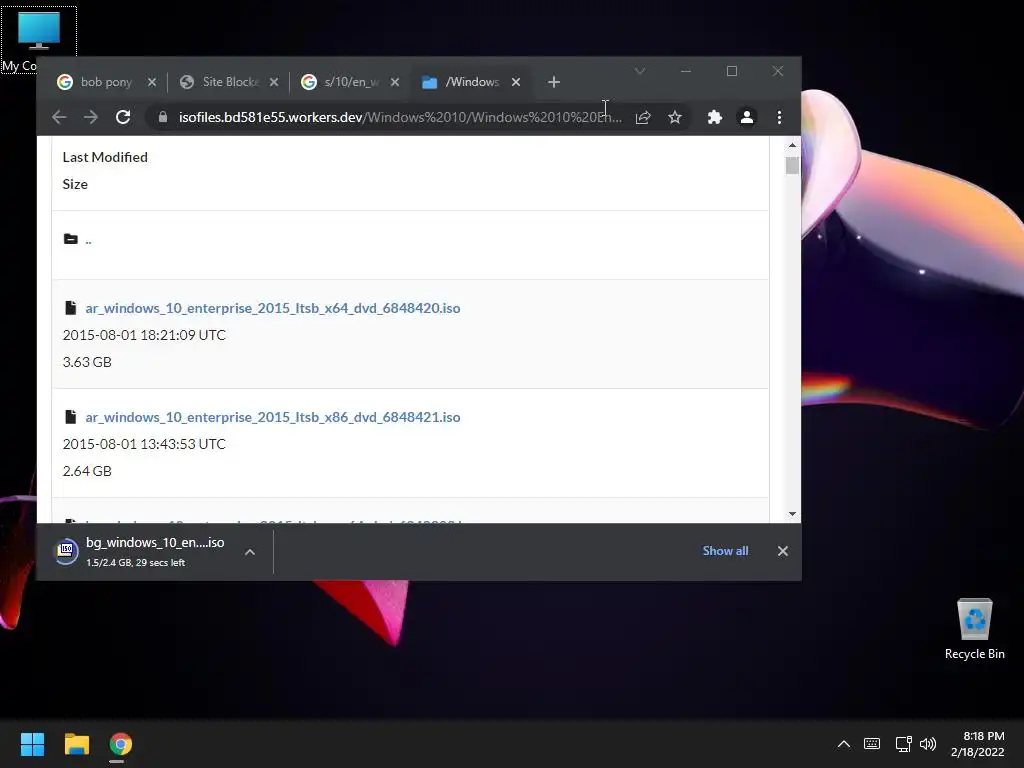This screenshot has height=768, width=1024.
Task: Close the 'Site Blocke' tab
Action: pos(274,82)
